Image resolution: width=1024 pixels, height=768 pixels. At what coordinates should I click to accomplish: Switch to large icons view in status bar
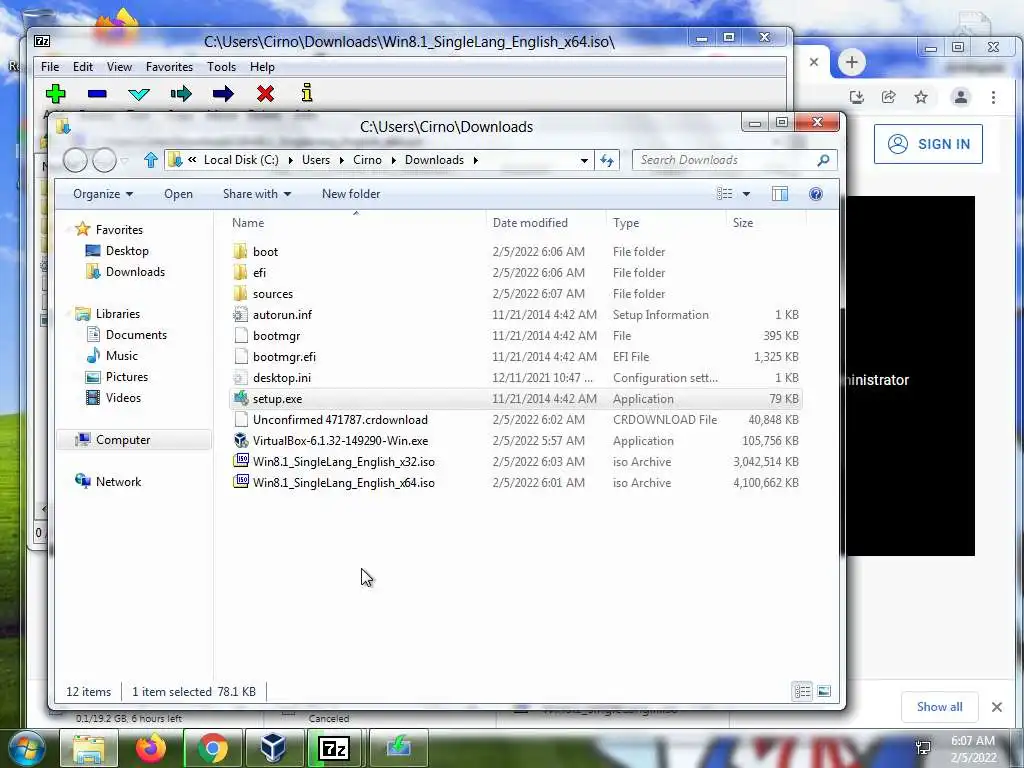pyautogui.click(x=824, y=691)
